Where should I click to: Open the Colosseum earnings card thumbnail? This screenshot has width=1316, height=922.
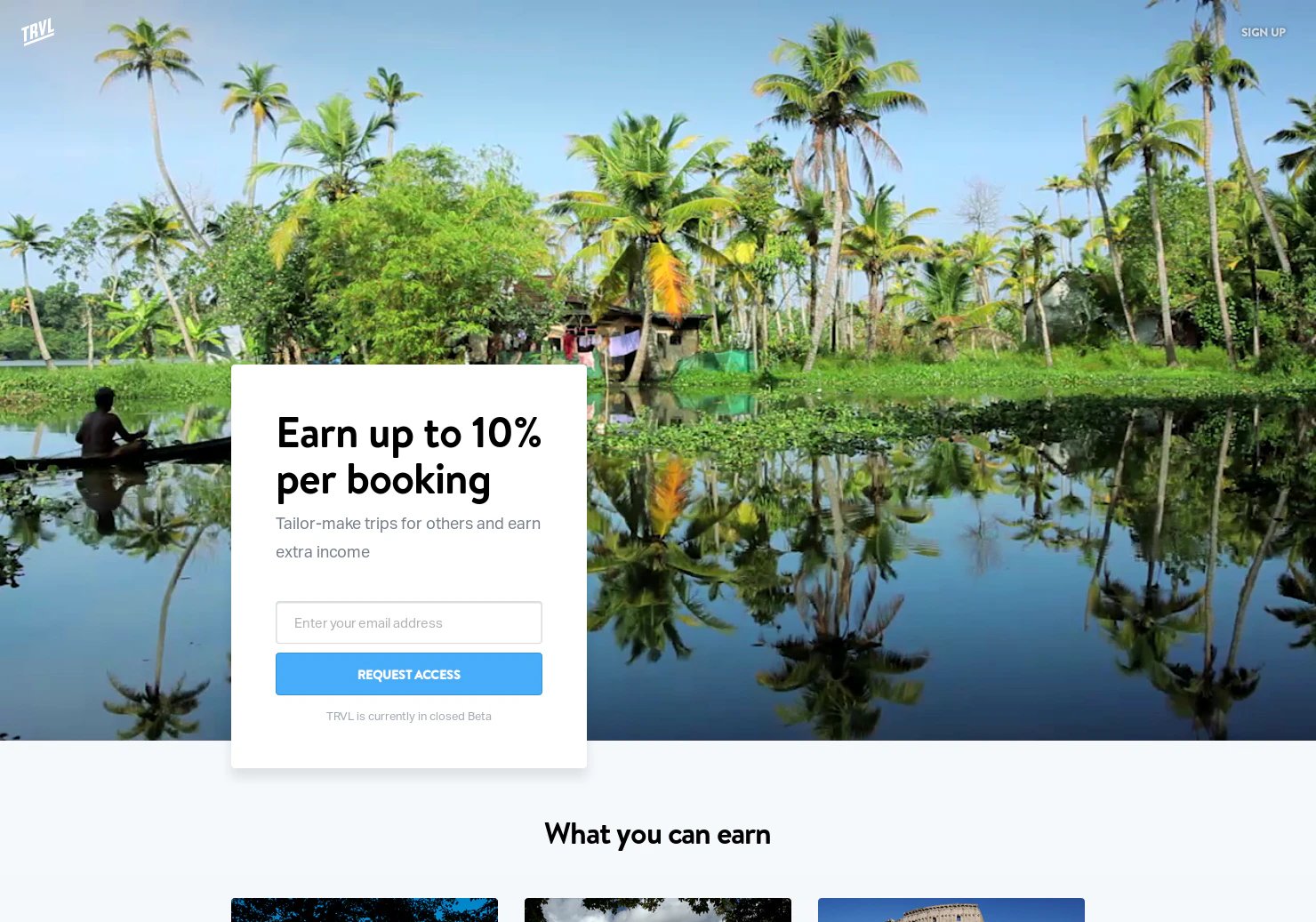[x=951, y=910]
